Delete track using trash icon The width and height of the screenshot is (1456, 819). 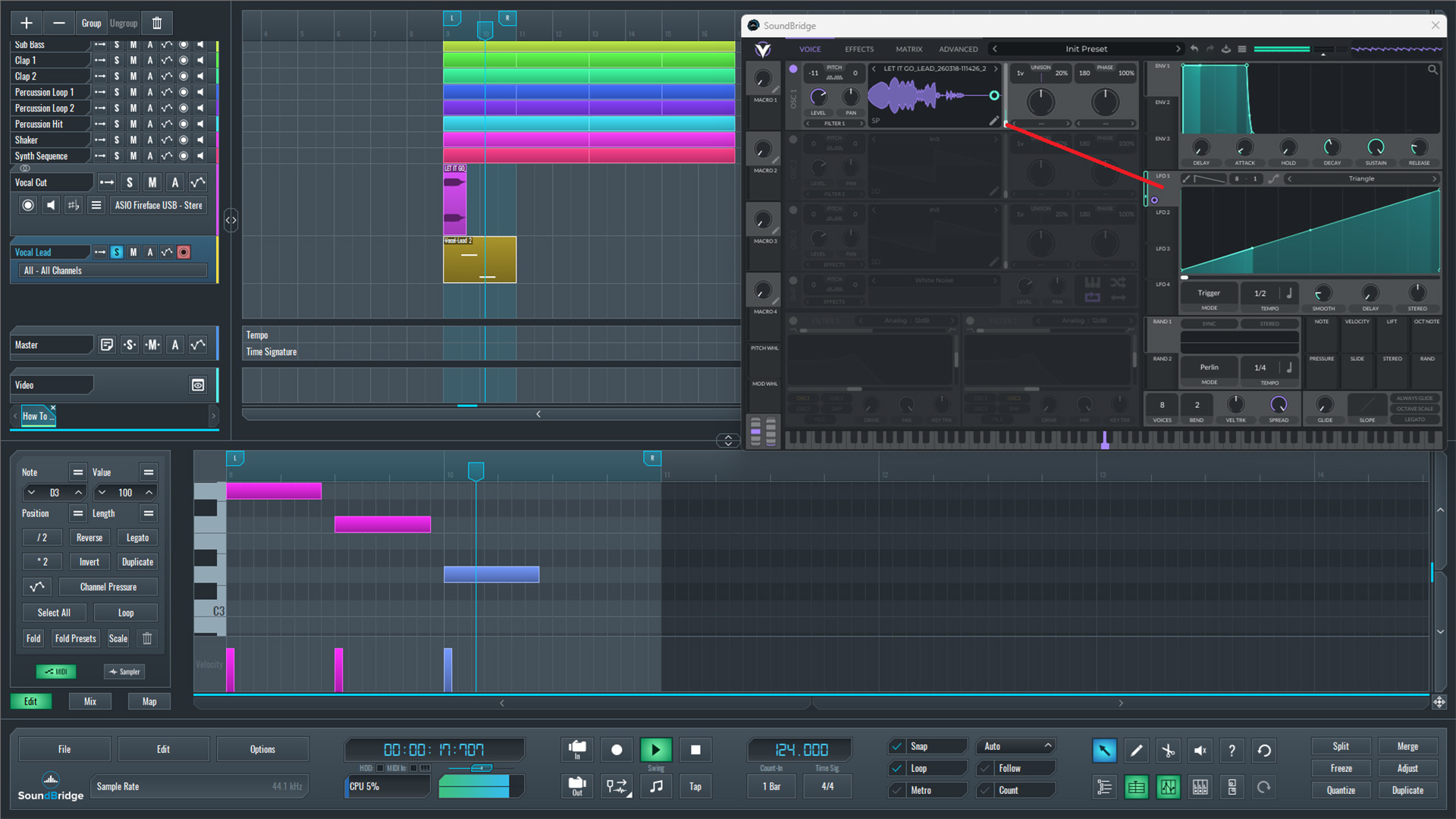click(x=157, y=23)
